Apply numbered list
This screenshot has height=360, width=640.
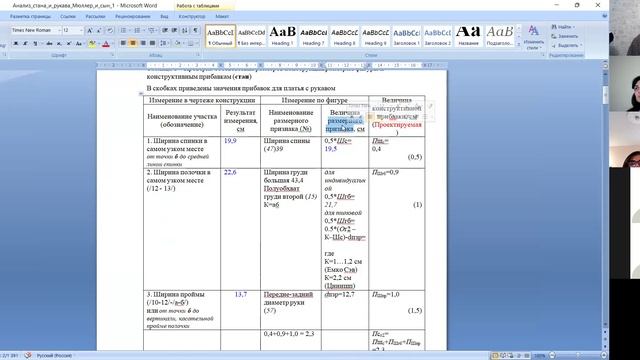click(x=138, y=30)
